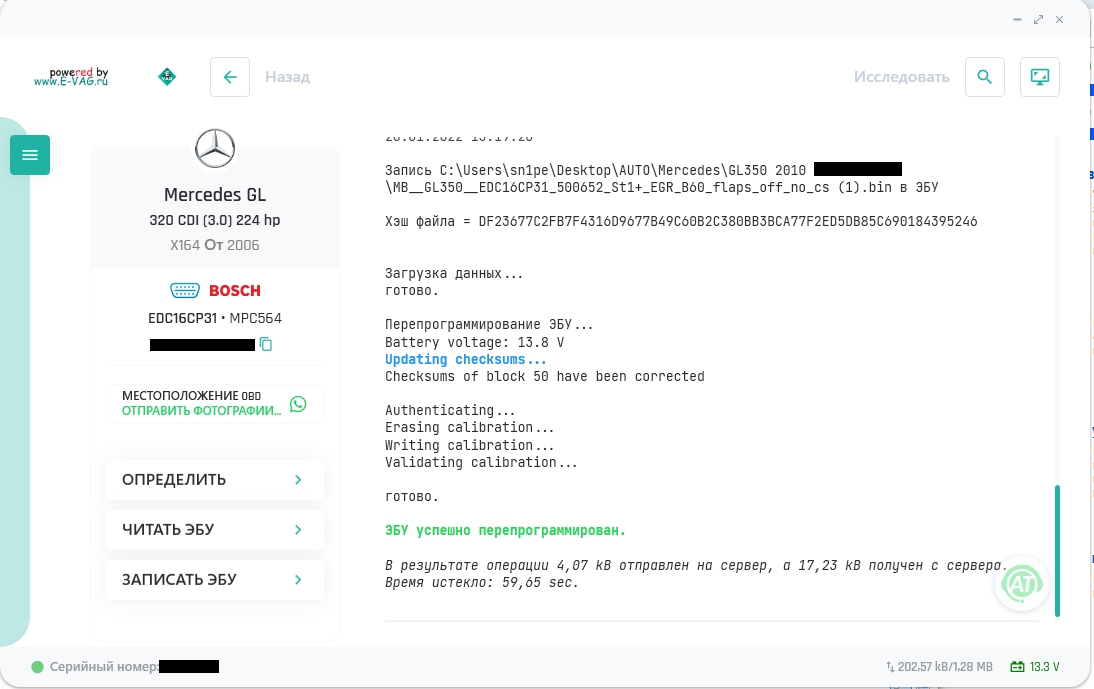
Task: Click the .bin file name line in log
Action: (661, 188)
